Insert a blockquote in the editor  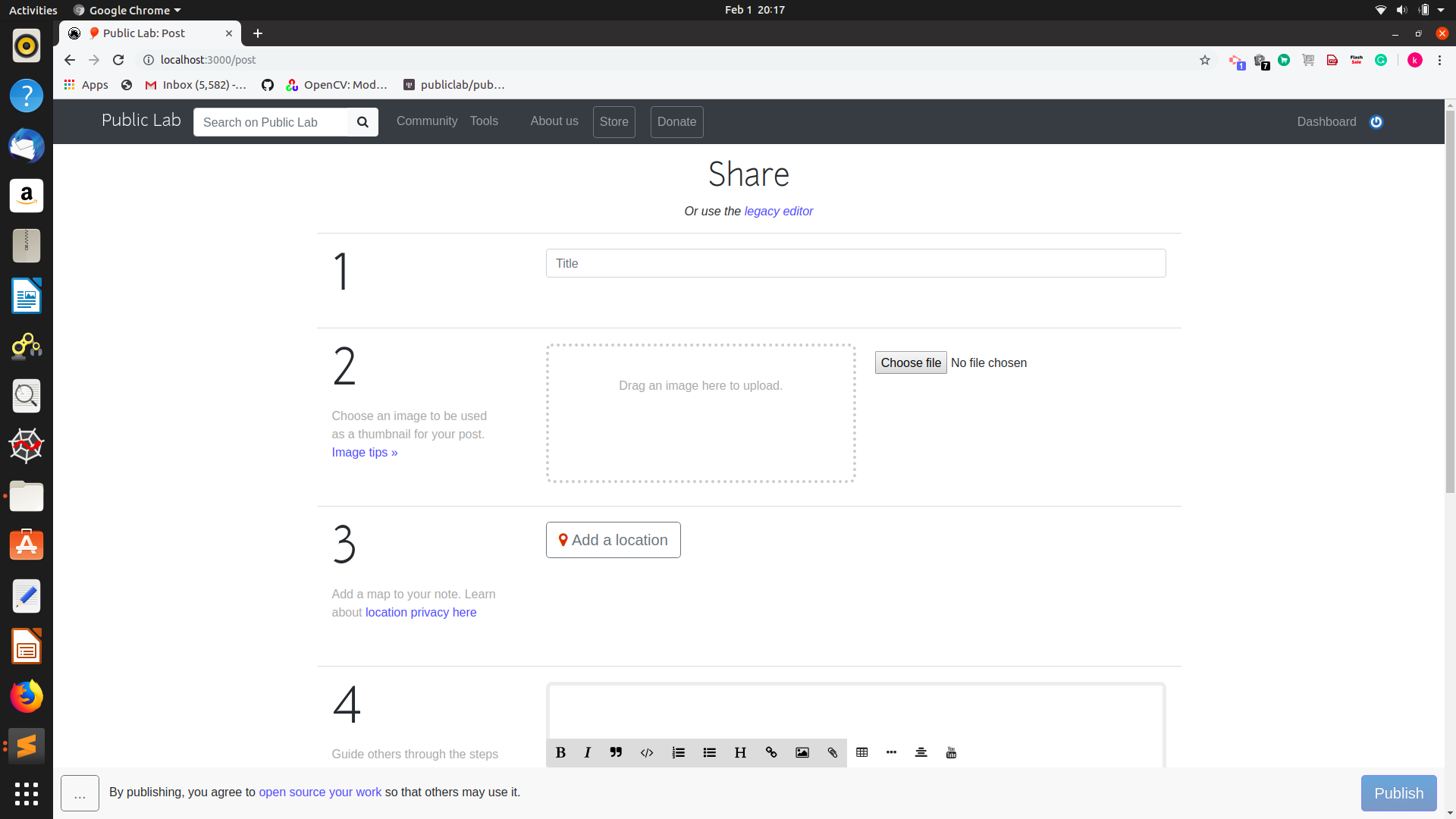pyautogui.click(x=616, y=752)
